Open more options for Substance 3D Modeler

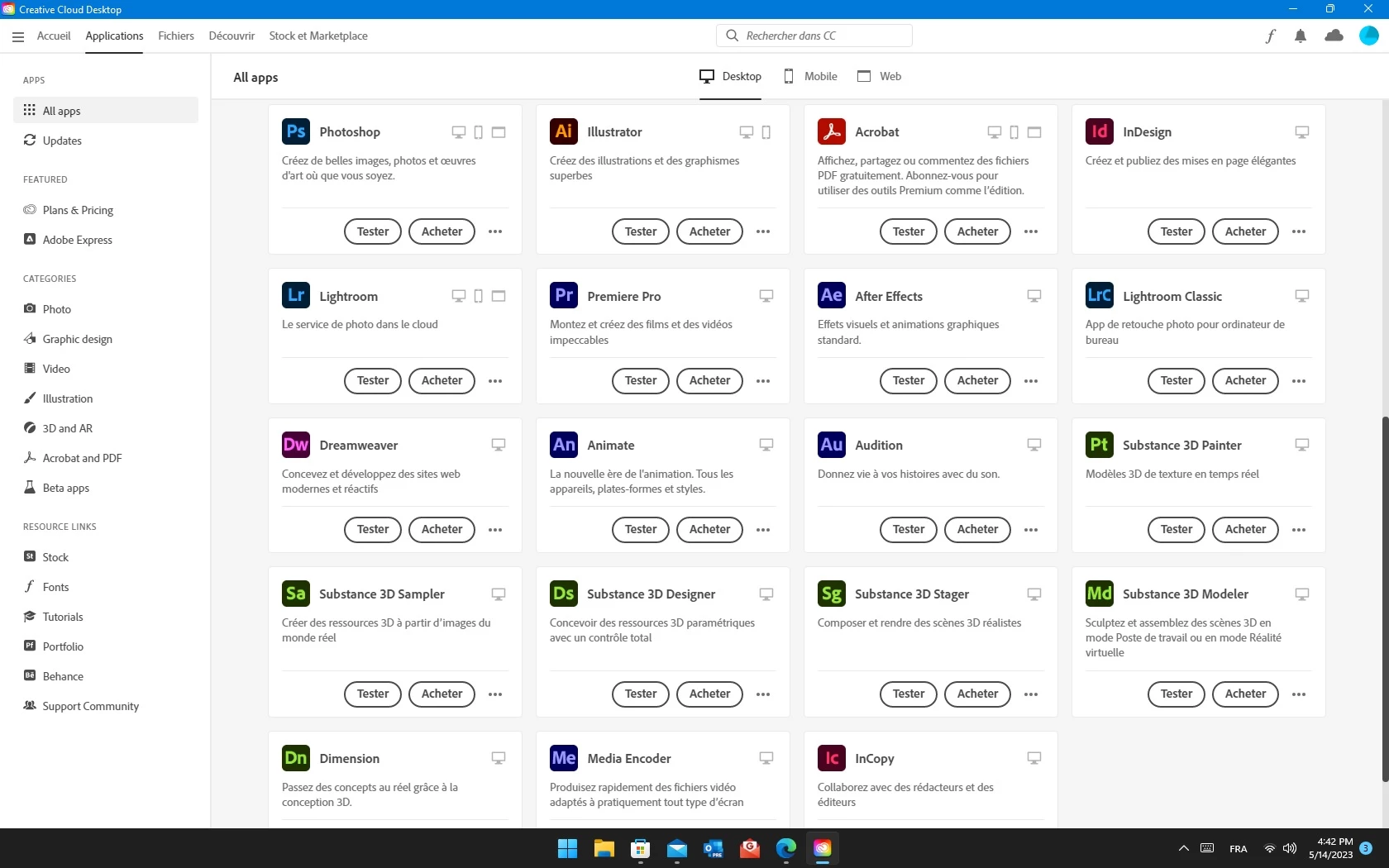coord(1299,694)
